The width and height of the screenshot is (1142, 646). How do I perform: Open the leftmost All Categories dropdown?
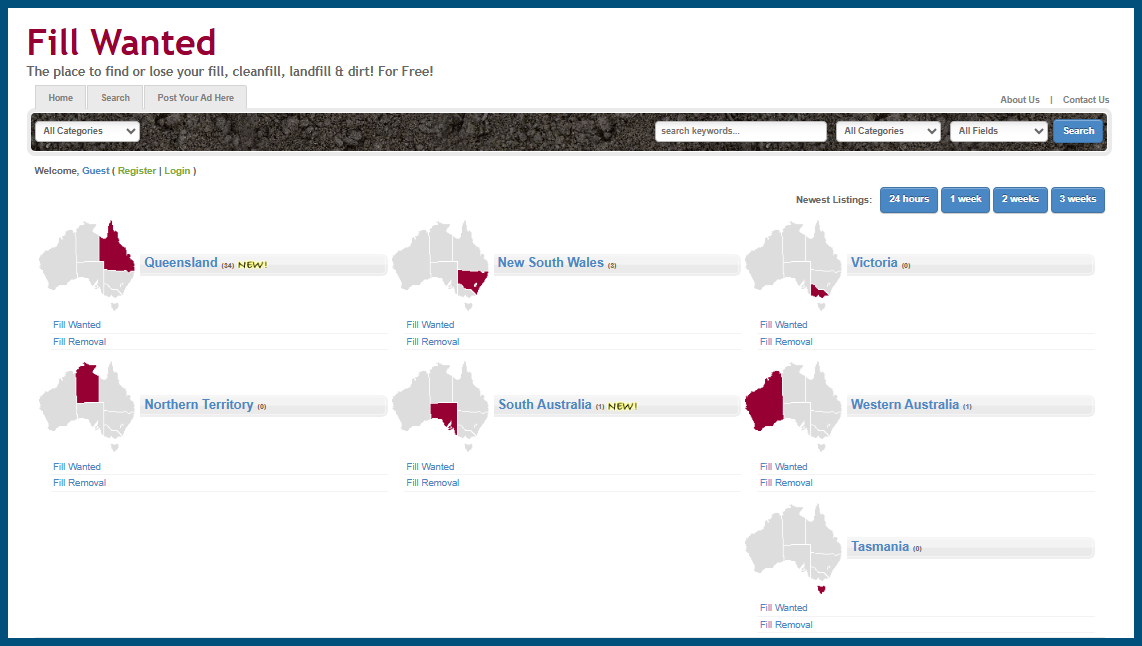[87, 131]
